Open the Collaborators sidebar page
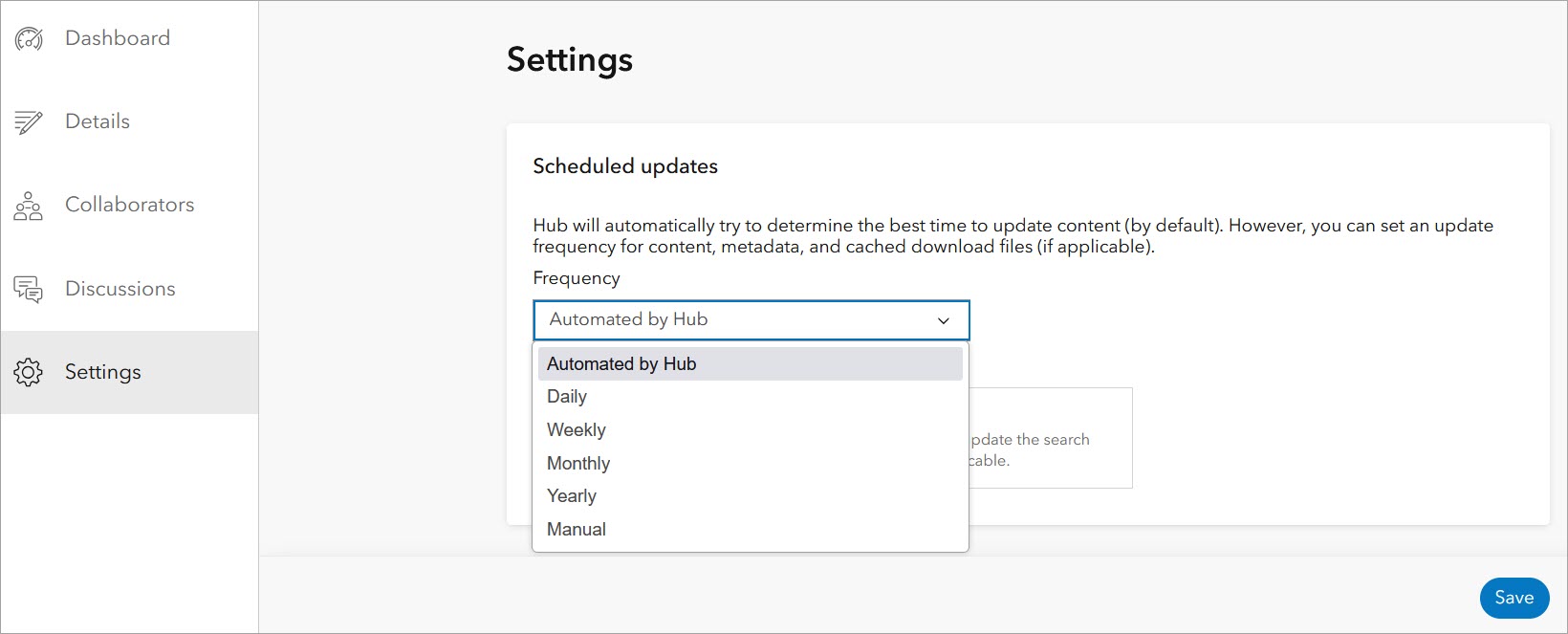 click(129, 205)
